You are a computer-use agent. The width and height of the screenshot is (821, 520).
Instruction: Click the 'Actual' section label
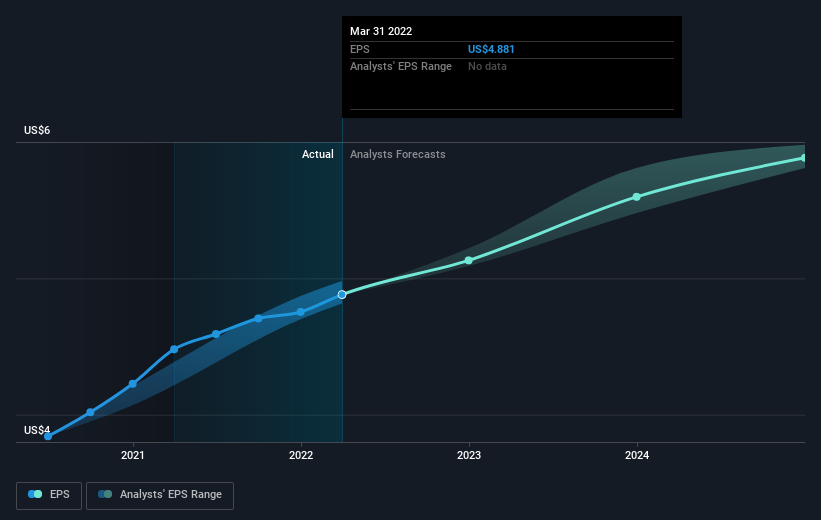pyautogui.click(x=317, y=154)
